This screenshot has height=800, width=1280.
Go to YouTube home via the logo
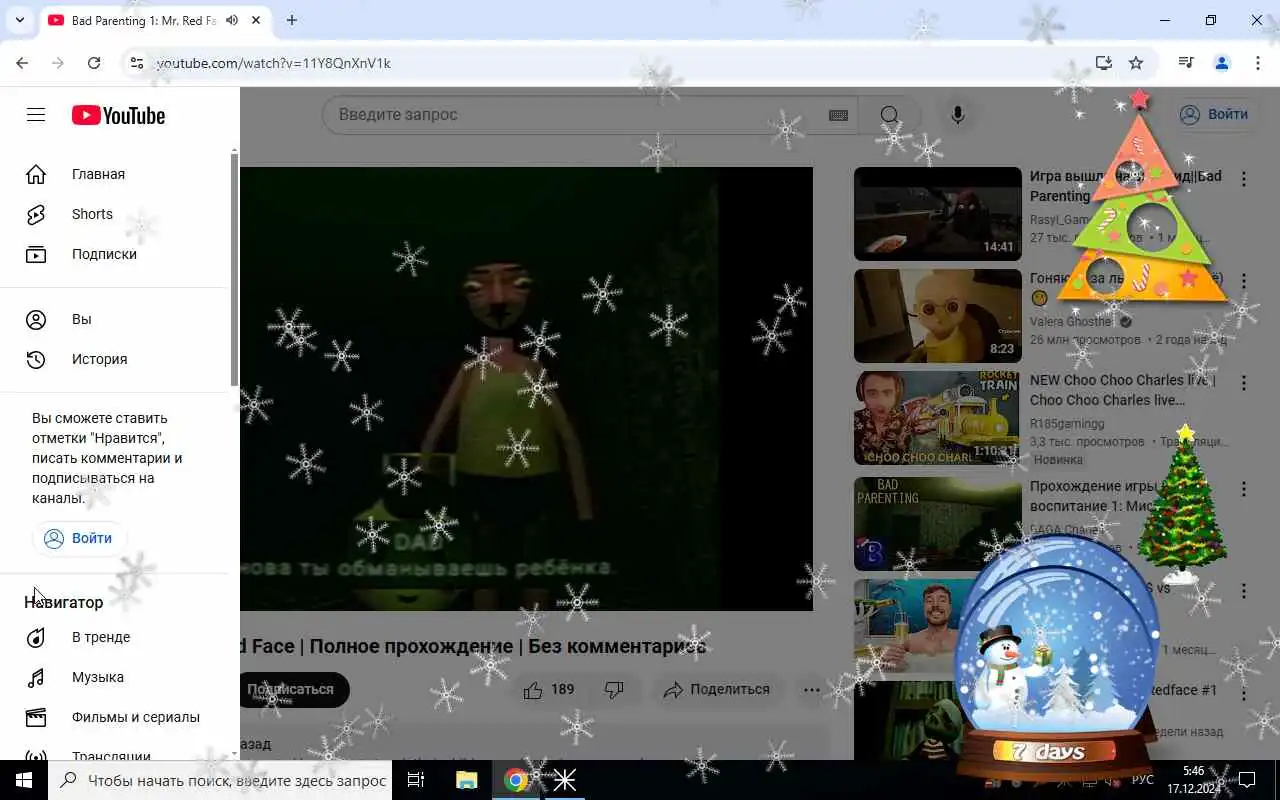[x=118, y=115]
